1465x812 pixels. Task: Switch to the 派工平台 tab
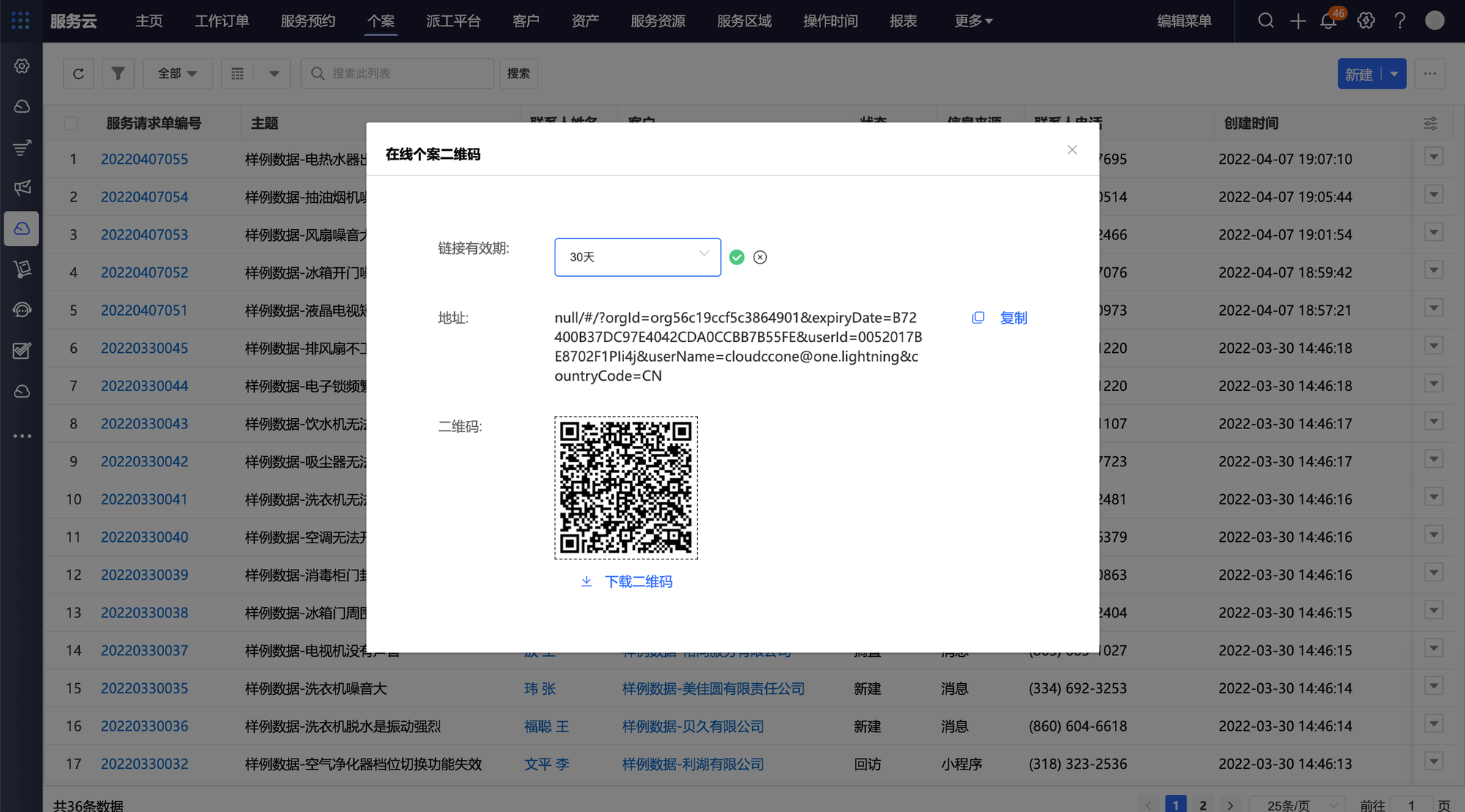(x=453, y=21)
